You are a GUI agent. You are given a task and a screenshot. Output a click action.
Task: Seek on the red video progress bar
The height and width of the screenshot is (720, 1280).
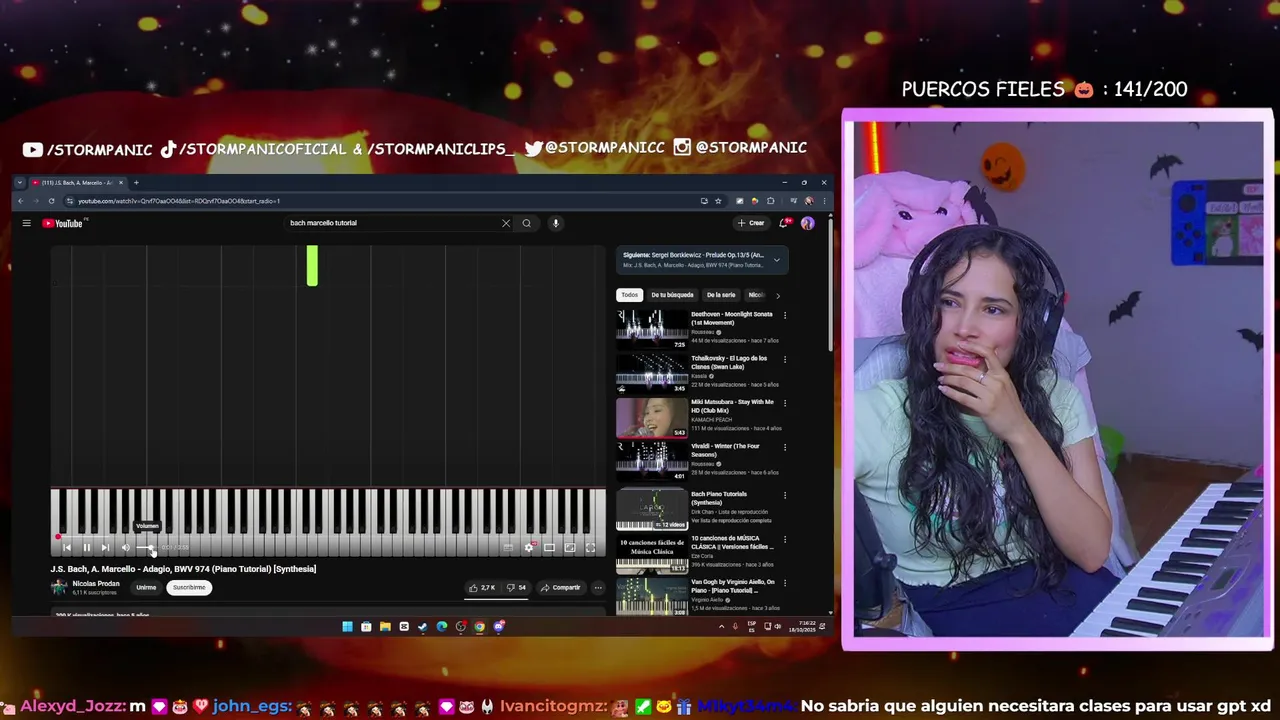click(328, 537)
